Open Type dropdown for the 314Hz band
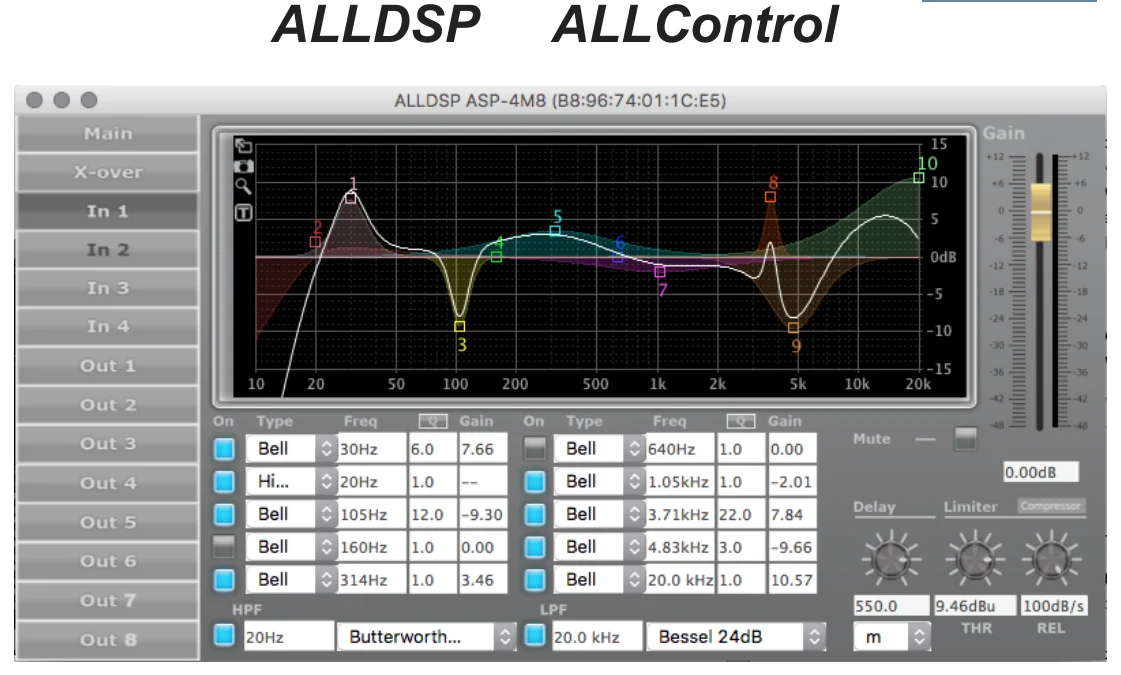1121x675 pixels. (290, 580)
